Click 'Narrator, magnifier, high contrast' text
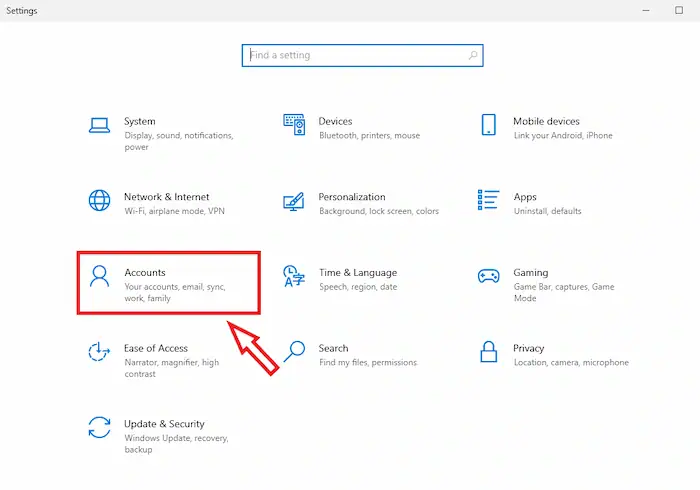Viewport: 700px width, 490px height. [171, 368]
